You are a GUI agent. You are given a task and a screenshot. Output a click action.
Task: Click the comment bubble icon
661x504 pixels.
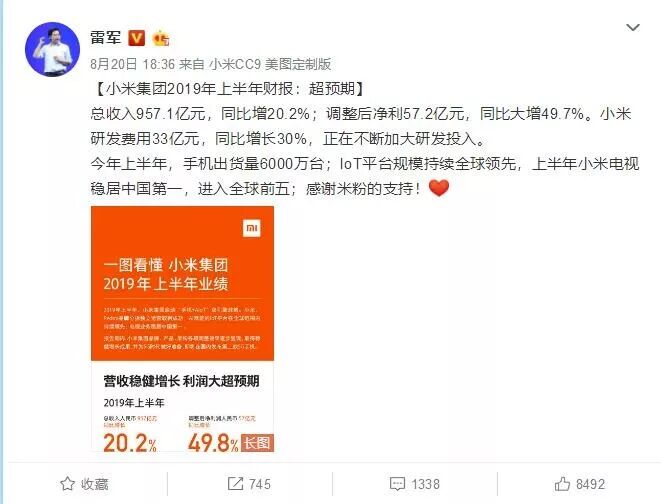click(398, 484)
